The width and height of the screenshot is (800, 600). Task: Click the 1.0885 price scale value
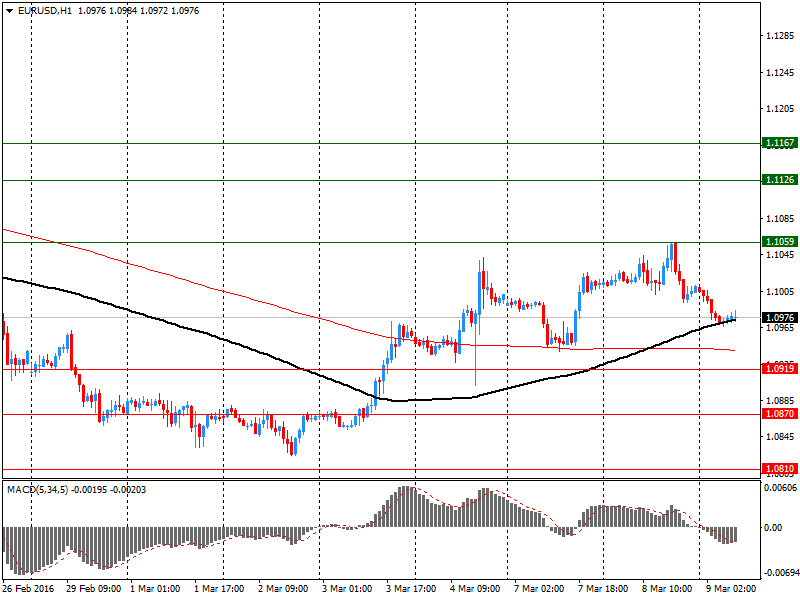(x=780, y=401)
